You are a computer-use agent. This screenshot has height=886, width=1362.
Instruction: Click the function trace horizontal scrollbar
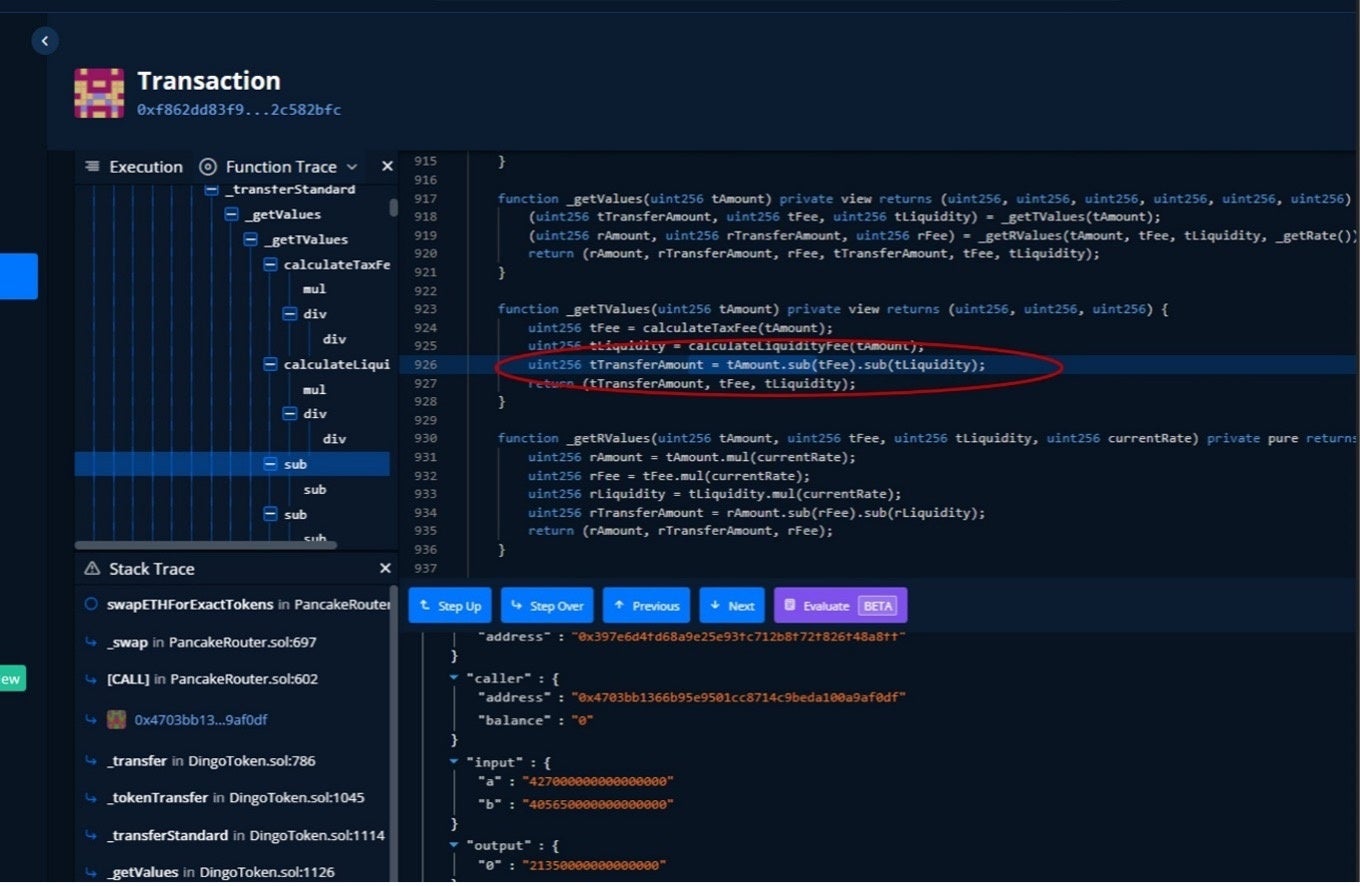206,546
